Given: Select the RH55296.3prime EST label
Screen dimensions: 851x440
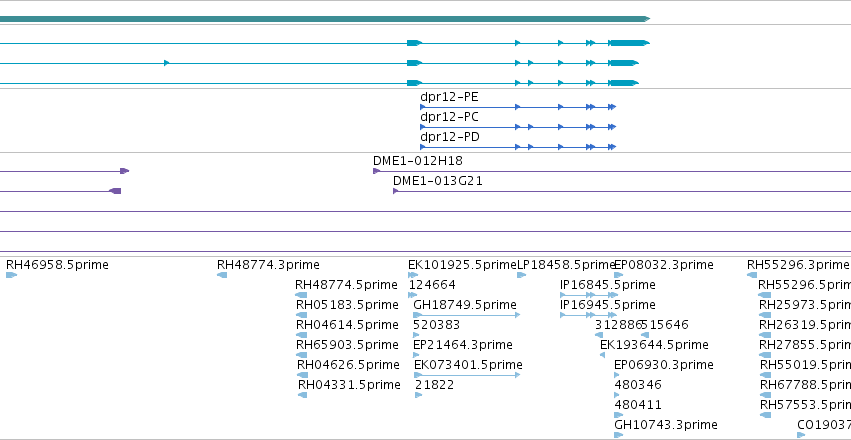Looking at the screenshot, I should (x=797, y=265).
